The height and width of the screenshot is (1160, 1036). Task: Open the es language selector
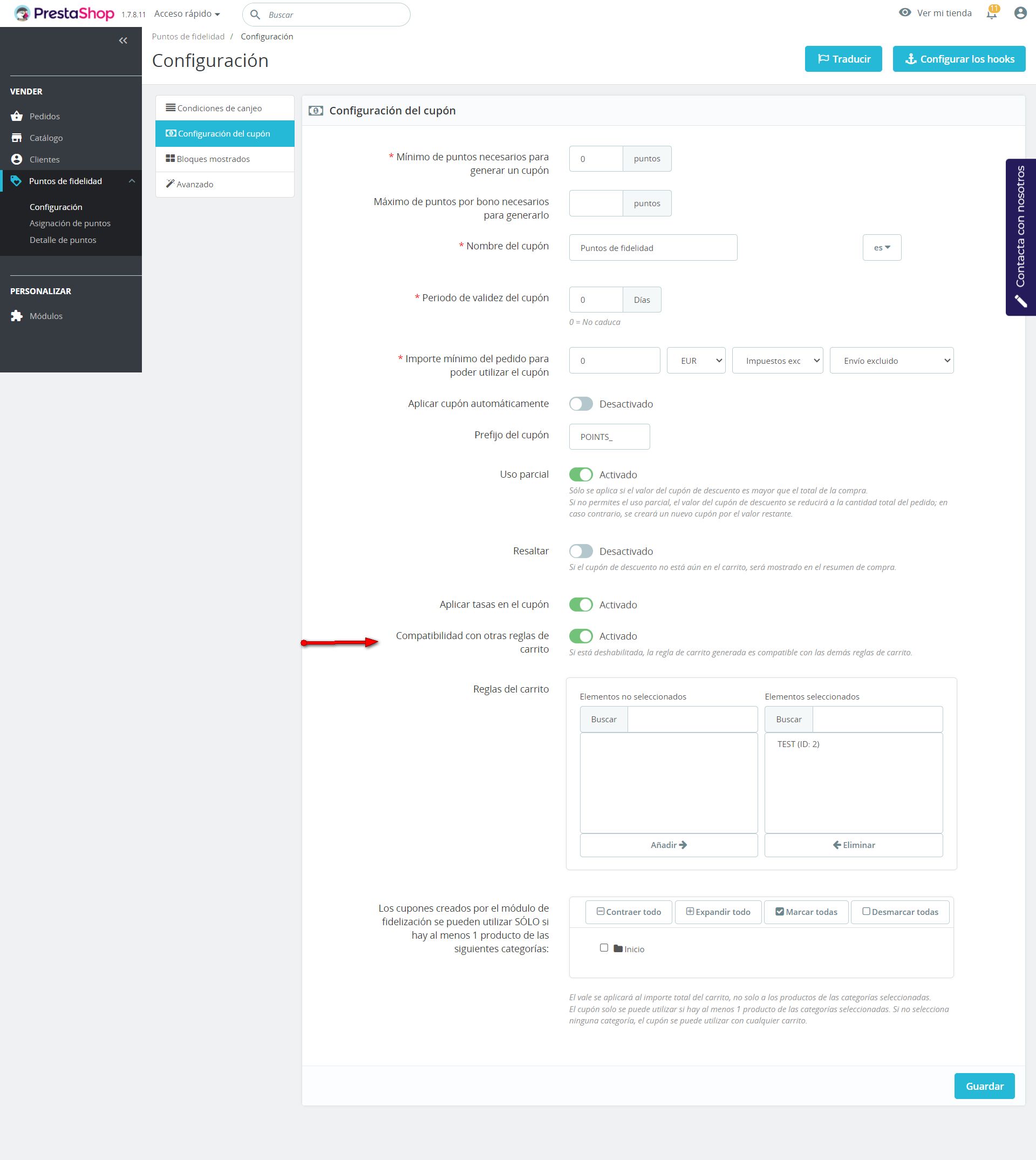point(881,248)
